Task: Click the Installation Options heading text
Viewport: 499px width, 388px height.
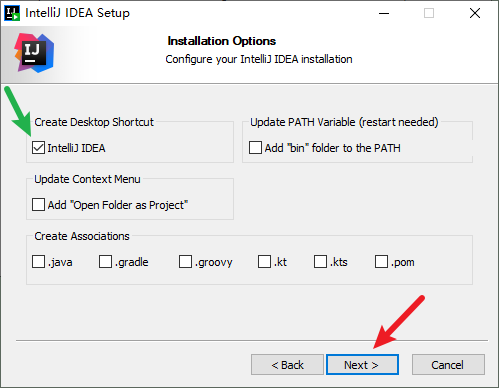Action: 222,41
